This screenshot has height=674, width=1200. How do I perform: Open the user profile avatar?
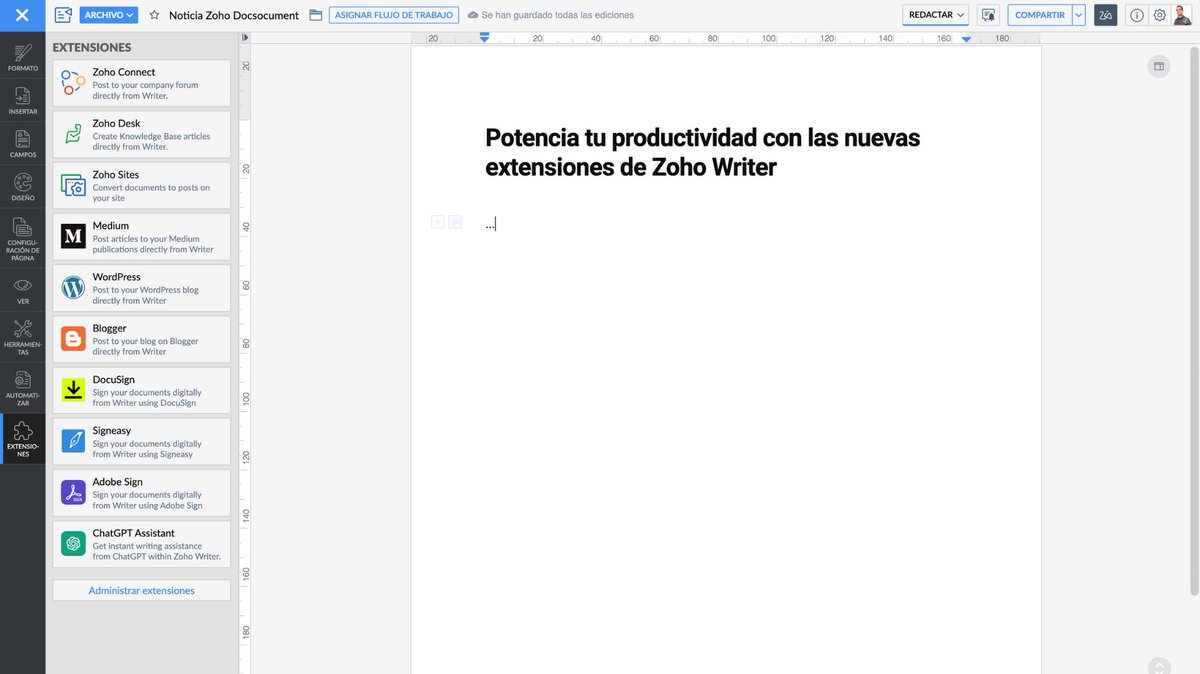(1183, 15)
